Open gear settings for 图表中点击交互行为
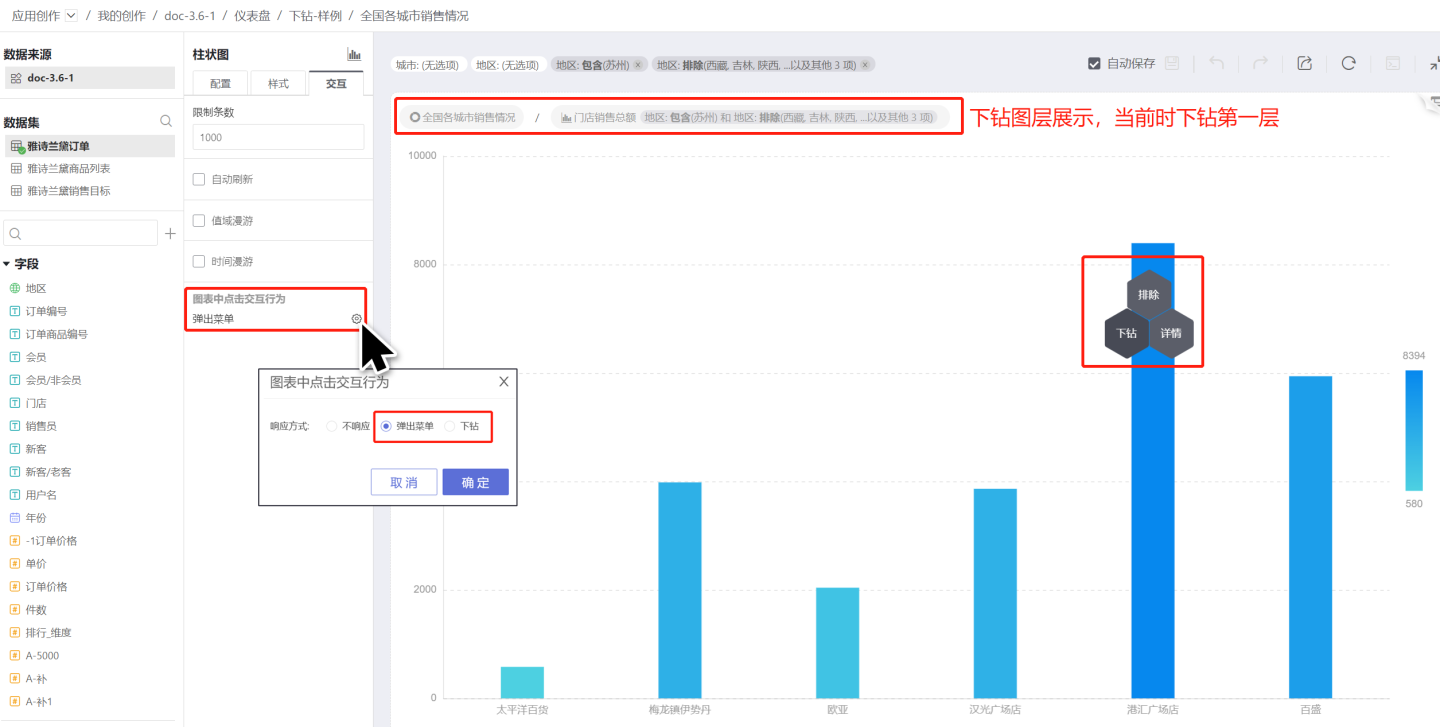 [x=356, y=319]
